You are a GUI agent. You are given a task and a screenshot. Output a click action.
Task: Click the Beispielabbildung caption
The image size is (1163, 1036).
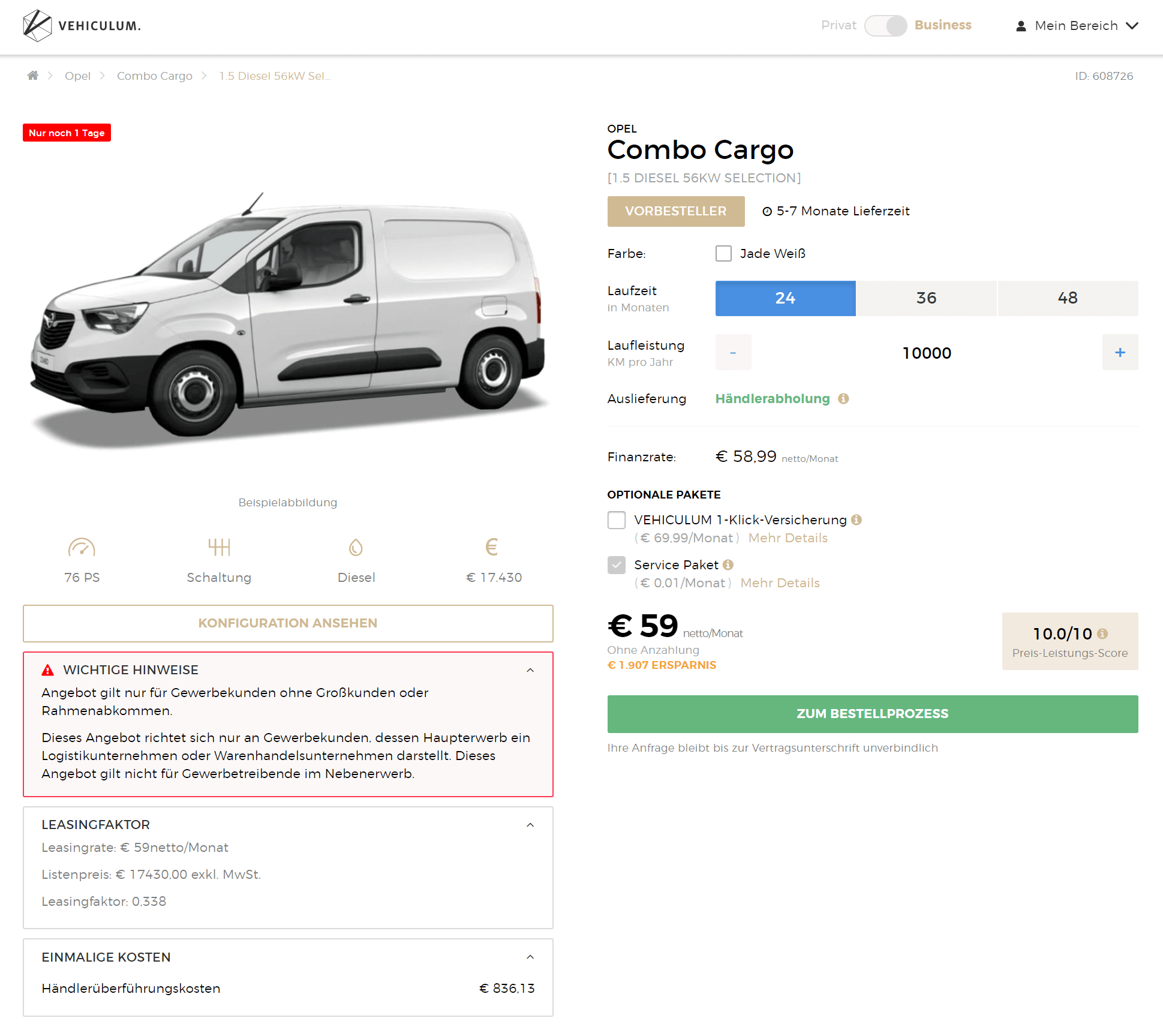tap(288, 503)
